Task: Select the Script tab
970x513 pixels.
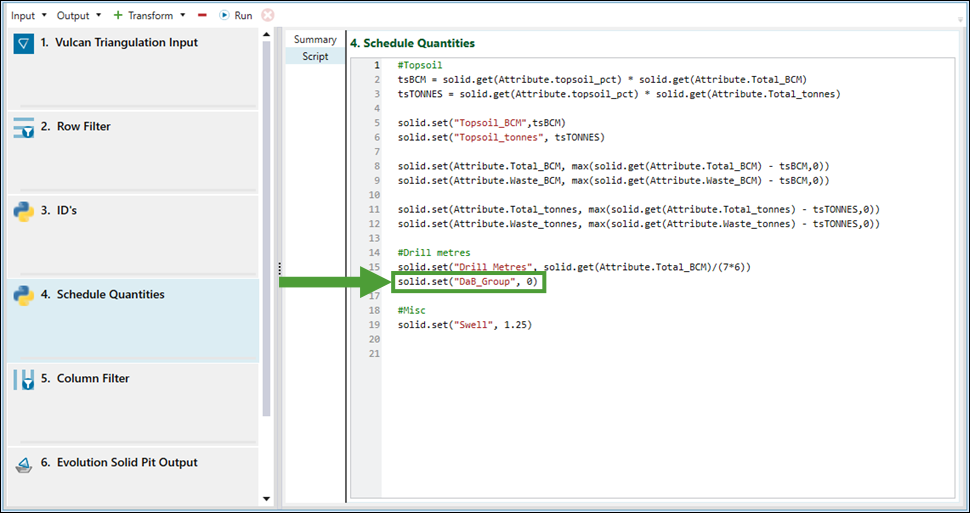Action: click(315, 57)
